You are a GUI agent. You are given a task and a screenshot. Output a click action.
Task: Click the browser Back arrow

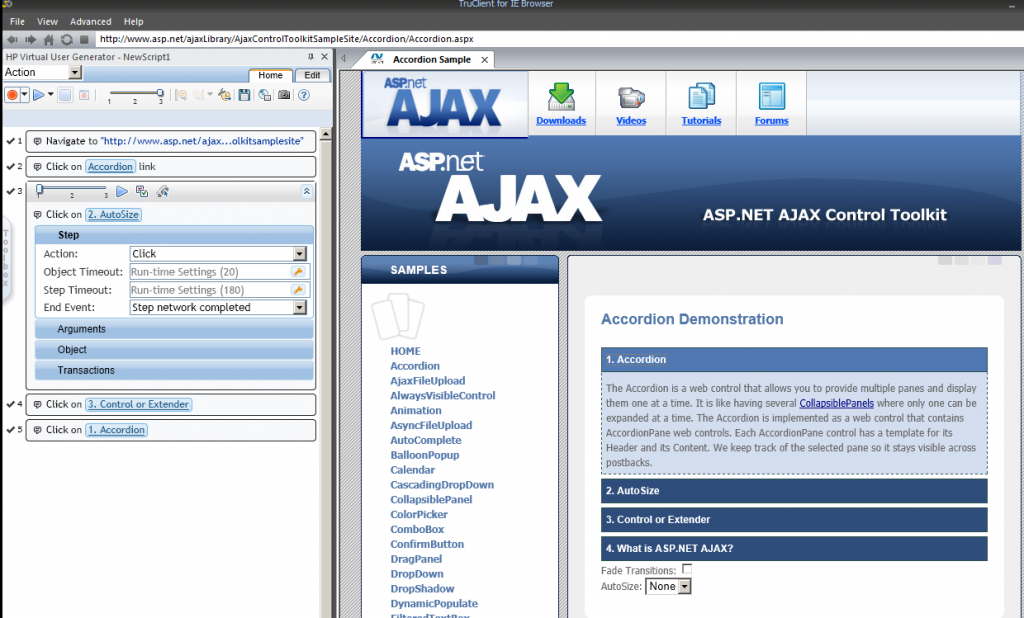coord(12,39)
